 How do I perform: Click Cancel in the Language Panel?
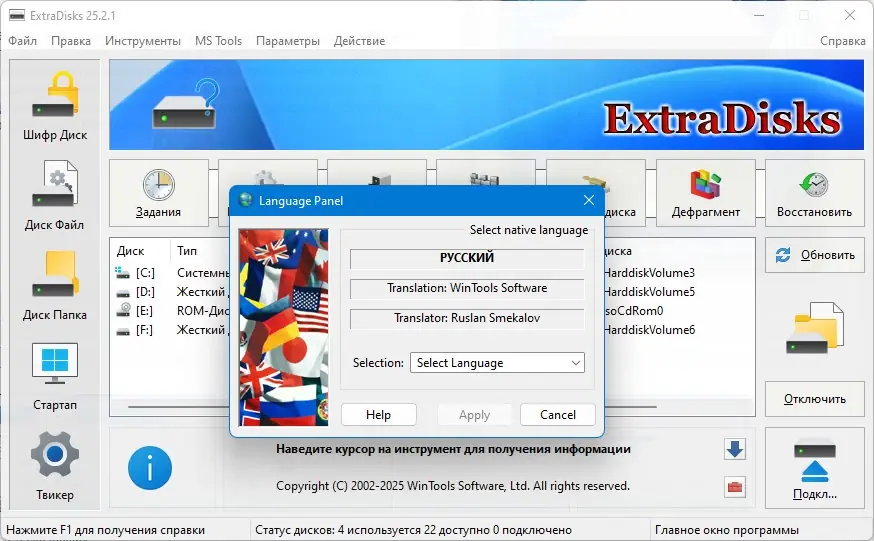[557, 415]
